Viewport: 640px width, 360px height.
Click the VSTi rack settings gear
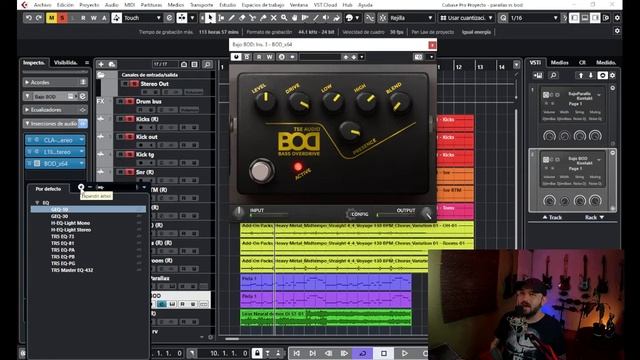(x=612, y=76)
